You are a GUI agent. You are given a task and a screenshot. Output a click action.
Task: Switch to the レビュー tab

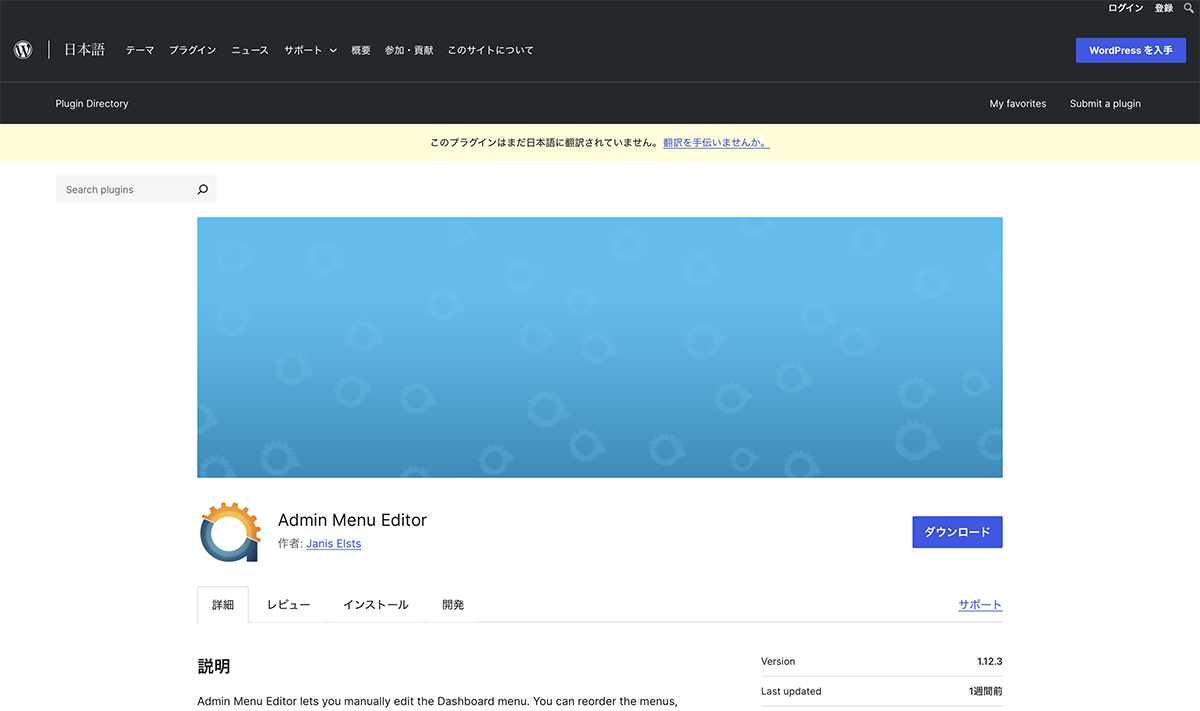click(288, 605)
